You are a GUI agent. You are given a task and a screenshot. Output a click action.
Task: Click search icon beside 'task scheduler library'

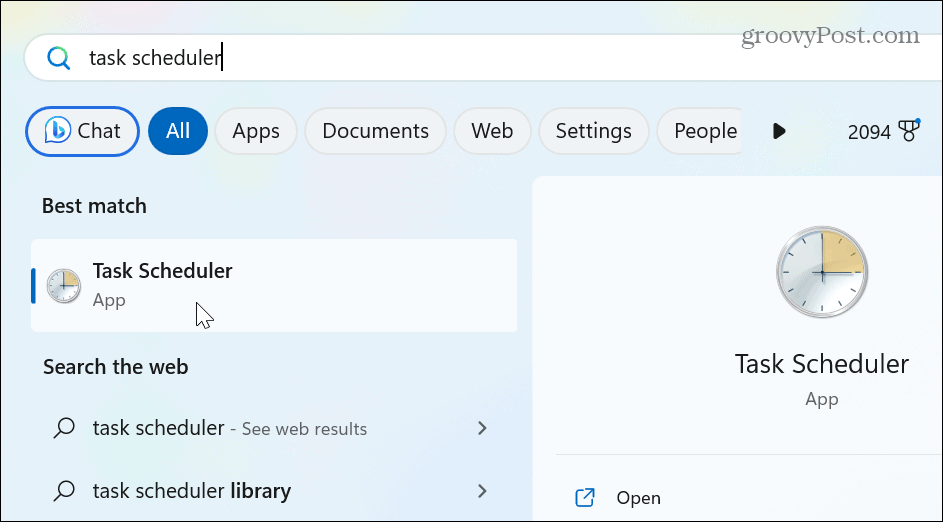64,491
